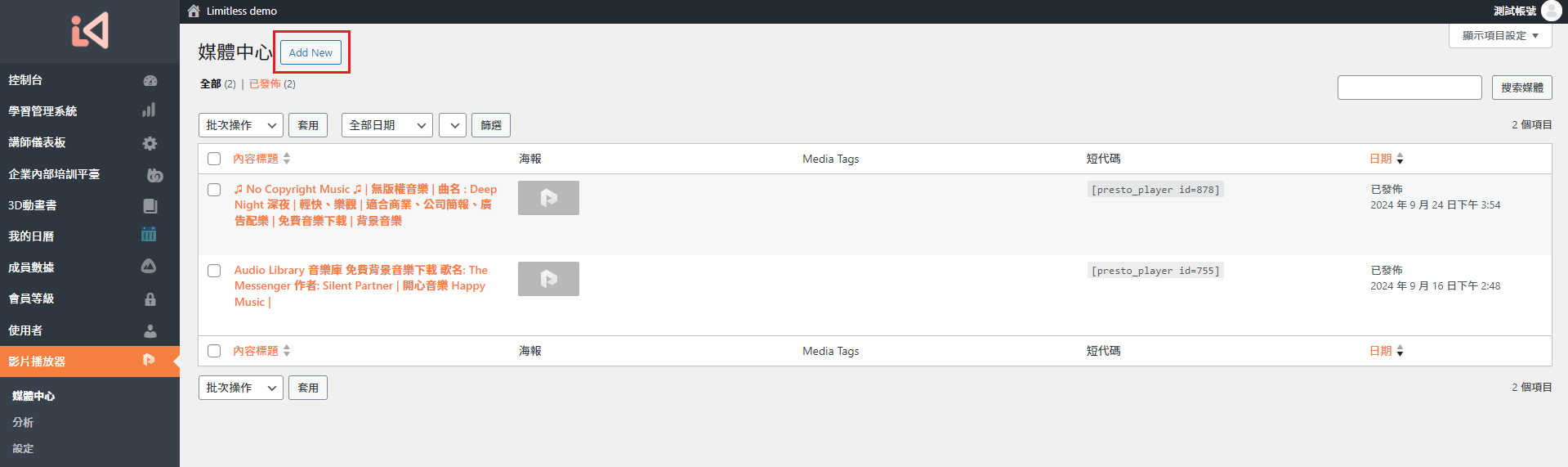Click the media search input field

tap(1409, 88)
